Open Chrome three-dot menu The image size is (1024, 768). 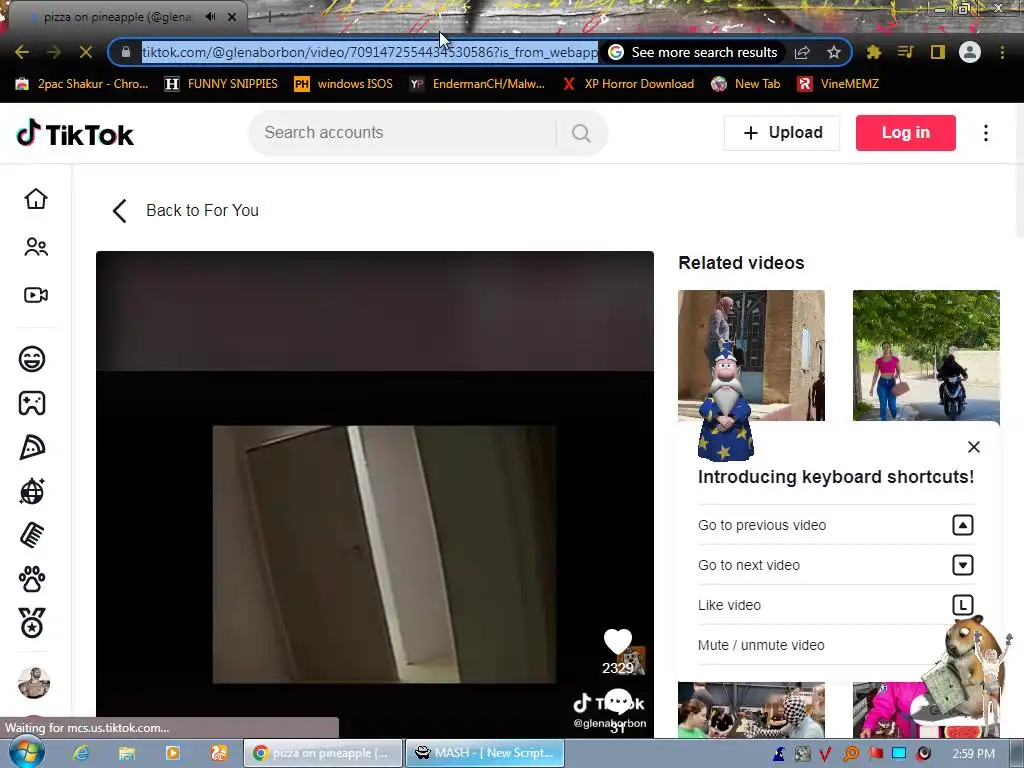[x=1002, y=52]
